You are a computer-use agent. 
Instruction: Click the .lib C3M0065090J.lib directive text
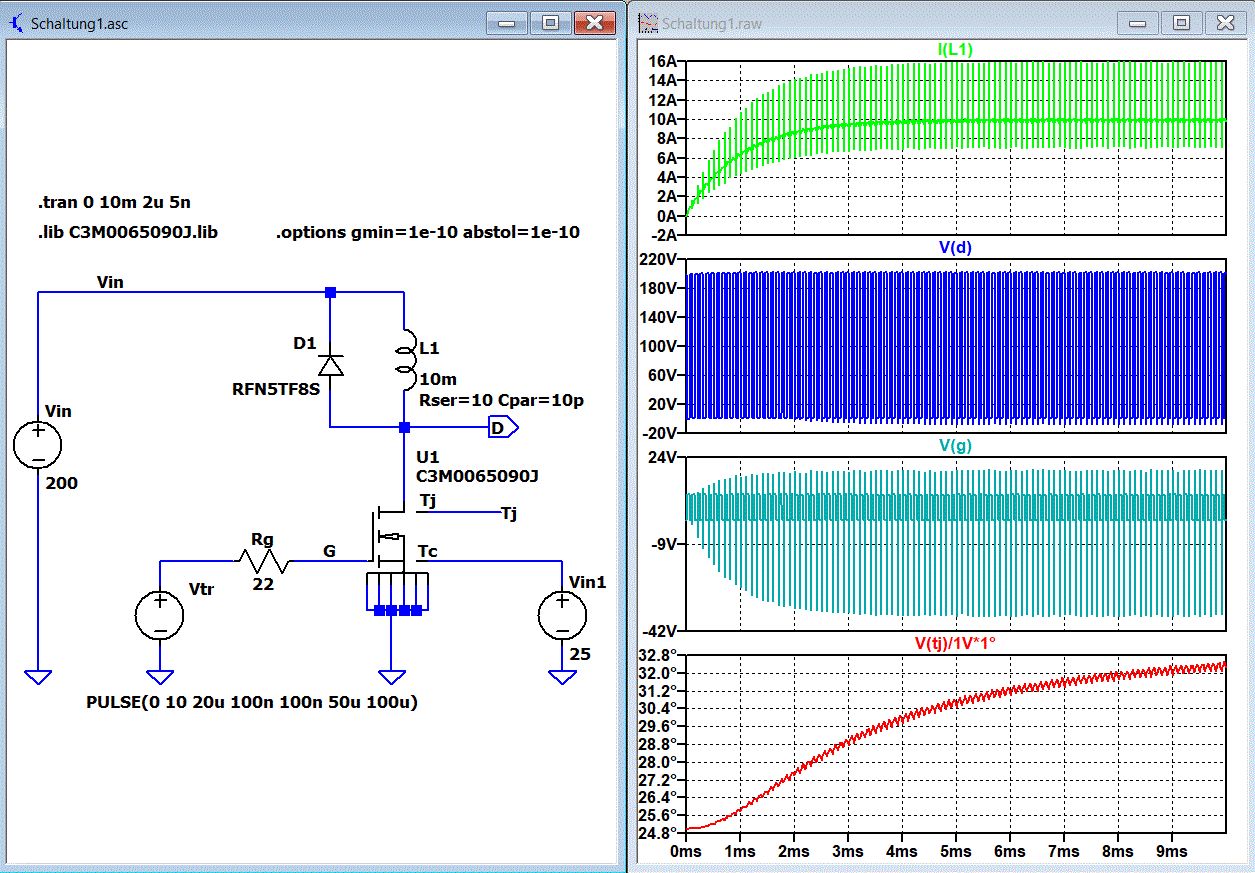127,232
